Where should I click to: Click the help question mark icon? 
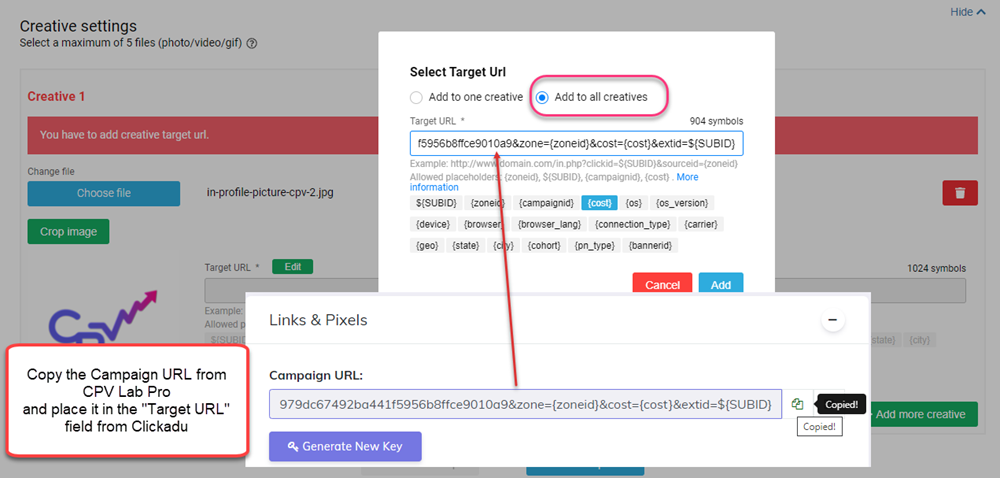coord(252,43)
